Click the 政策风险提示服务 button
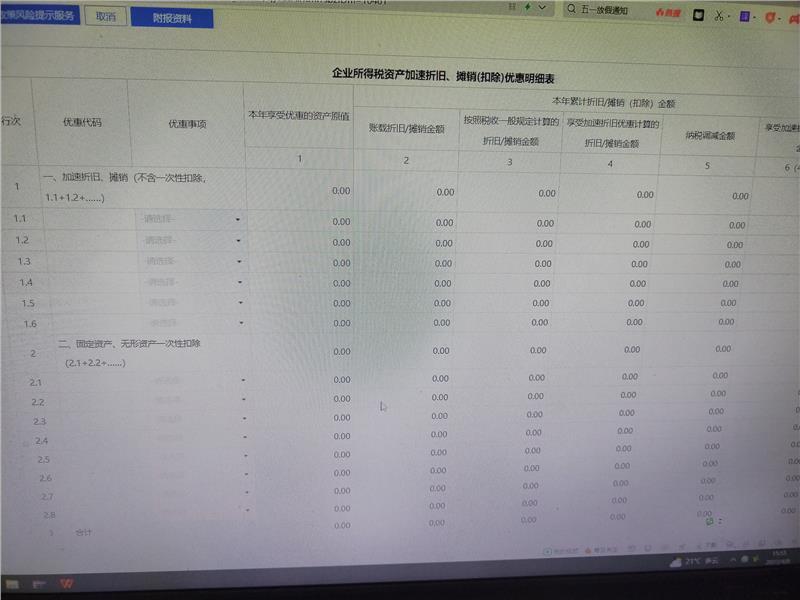This screenshot has width=800, height=600. click(x=38, y=16)
